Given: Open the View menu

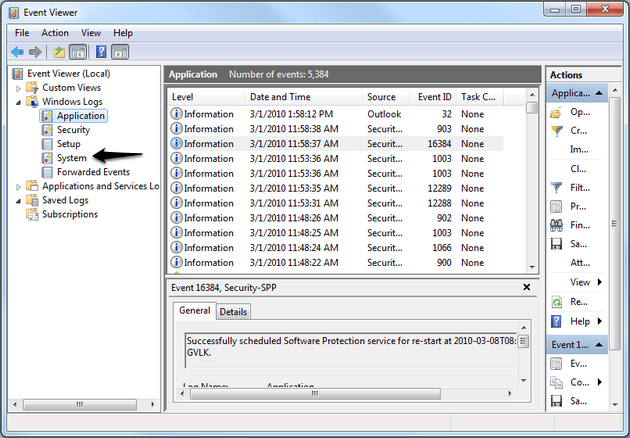Looking at the screenshot, I should [x=91, y=33].
